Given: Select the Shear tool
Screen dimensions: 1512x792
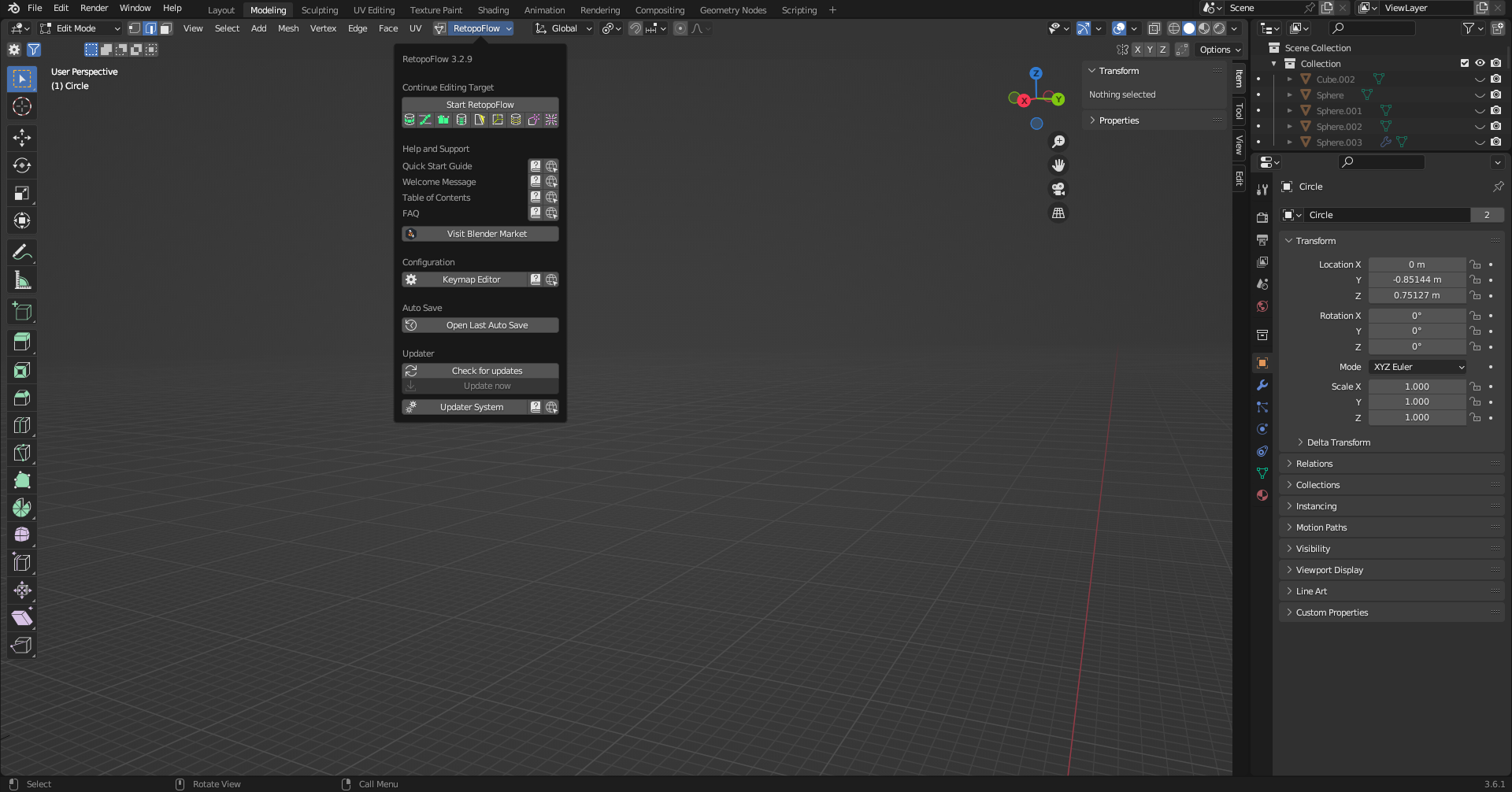Looking at the screenshot, I should (x=22, y=618).
